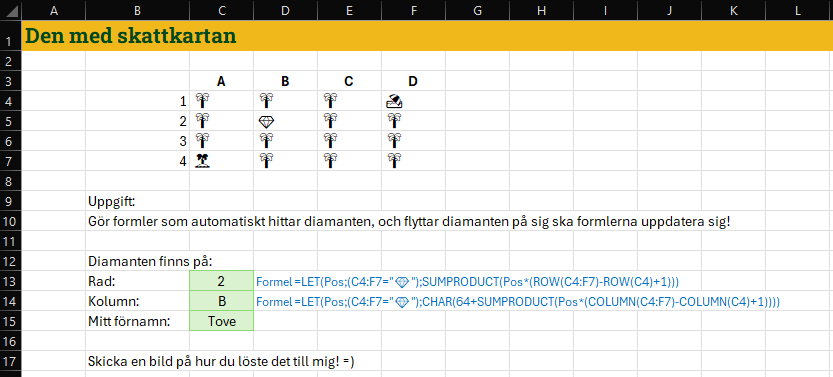
Task: Select entire column C via its header
Action: 222,10
